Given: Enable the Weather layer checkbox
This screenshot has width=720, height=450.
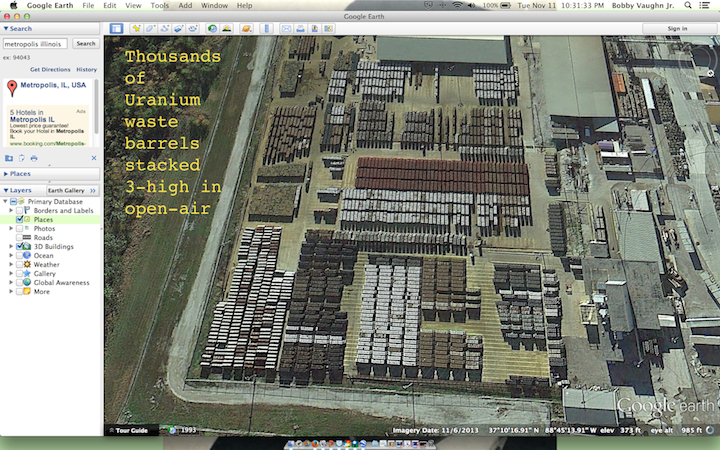Looking at the screenshot, I should [19, 264].
